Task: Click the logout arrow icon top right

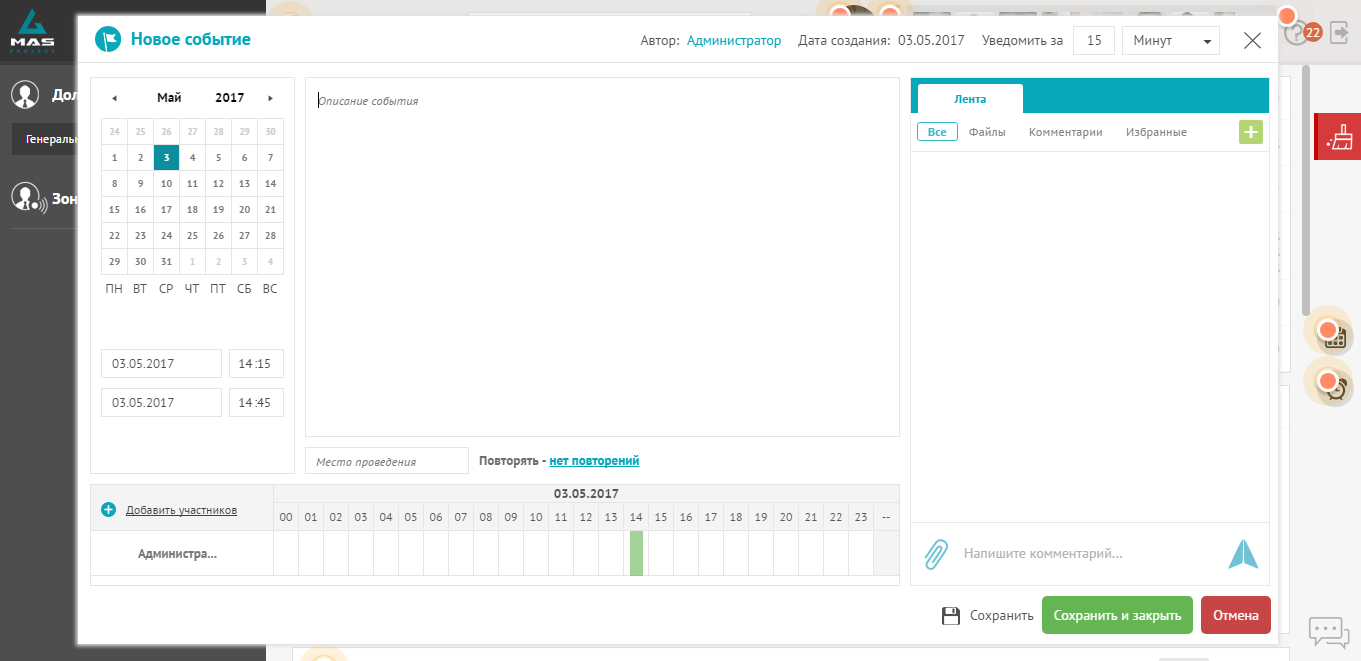Action: 1340,33
